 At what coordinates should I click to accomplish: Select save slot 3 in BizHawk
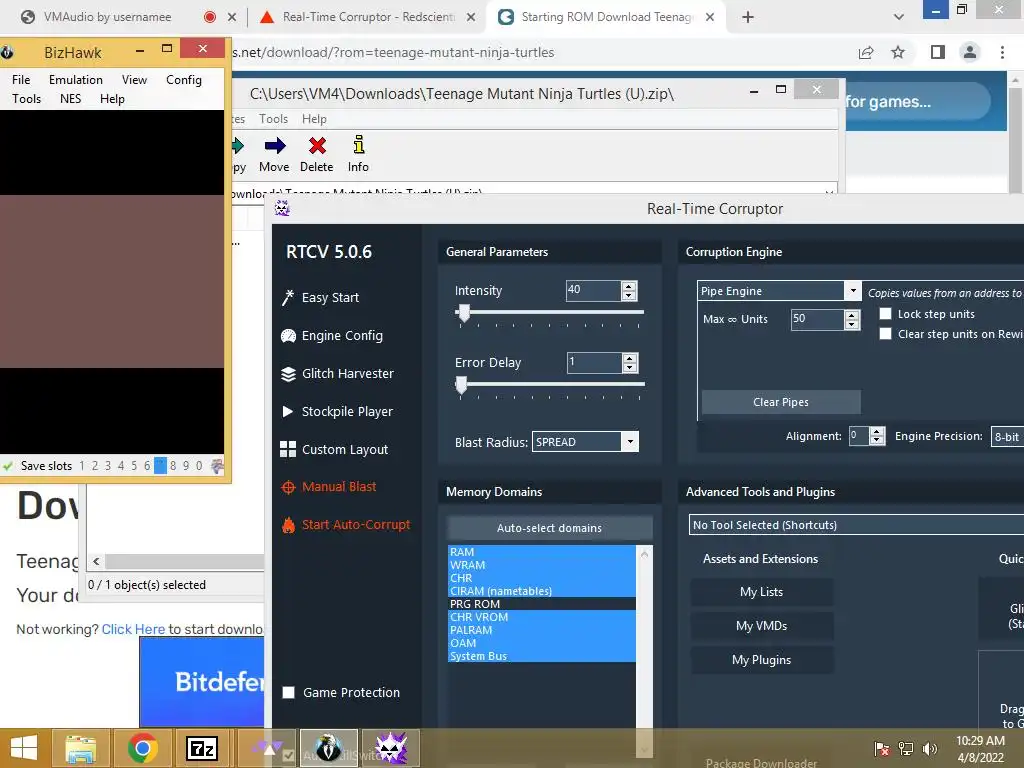click(108, 466)
